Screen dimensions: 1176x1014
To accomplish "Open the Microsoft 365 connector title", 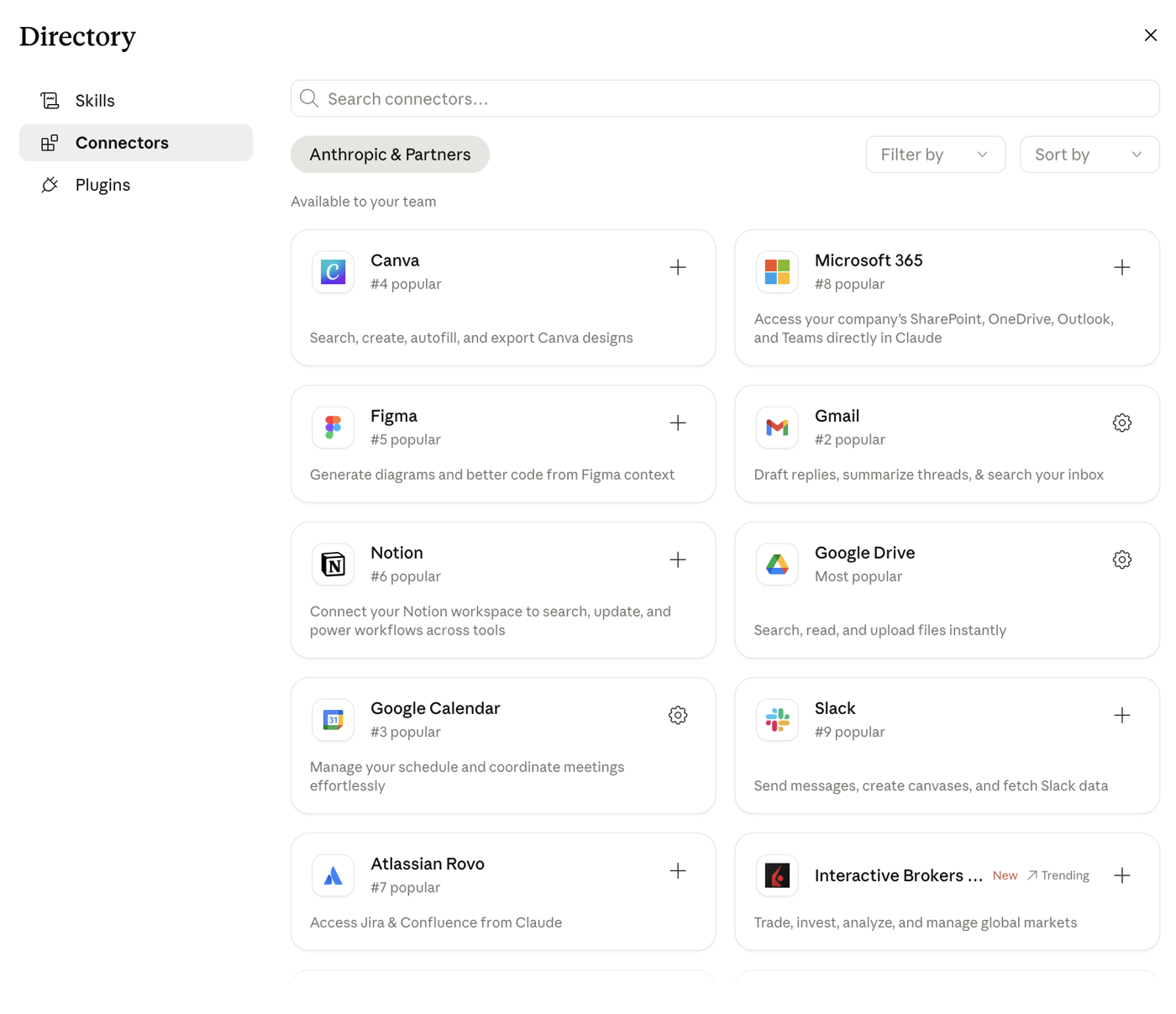I will coord(869,260).
